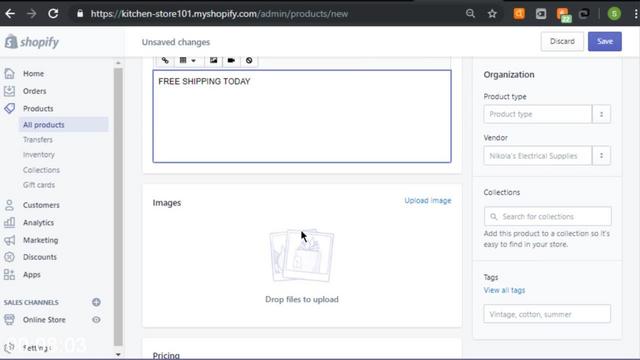
Task: Open Collections in the sidebar
Action: (x=41, y=170)
